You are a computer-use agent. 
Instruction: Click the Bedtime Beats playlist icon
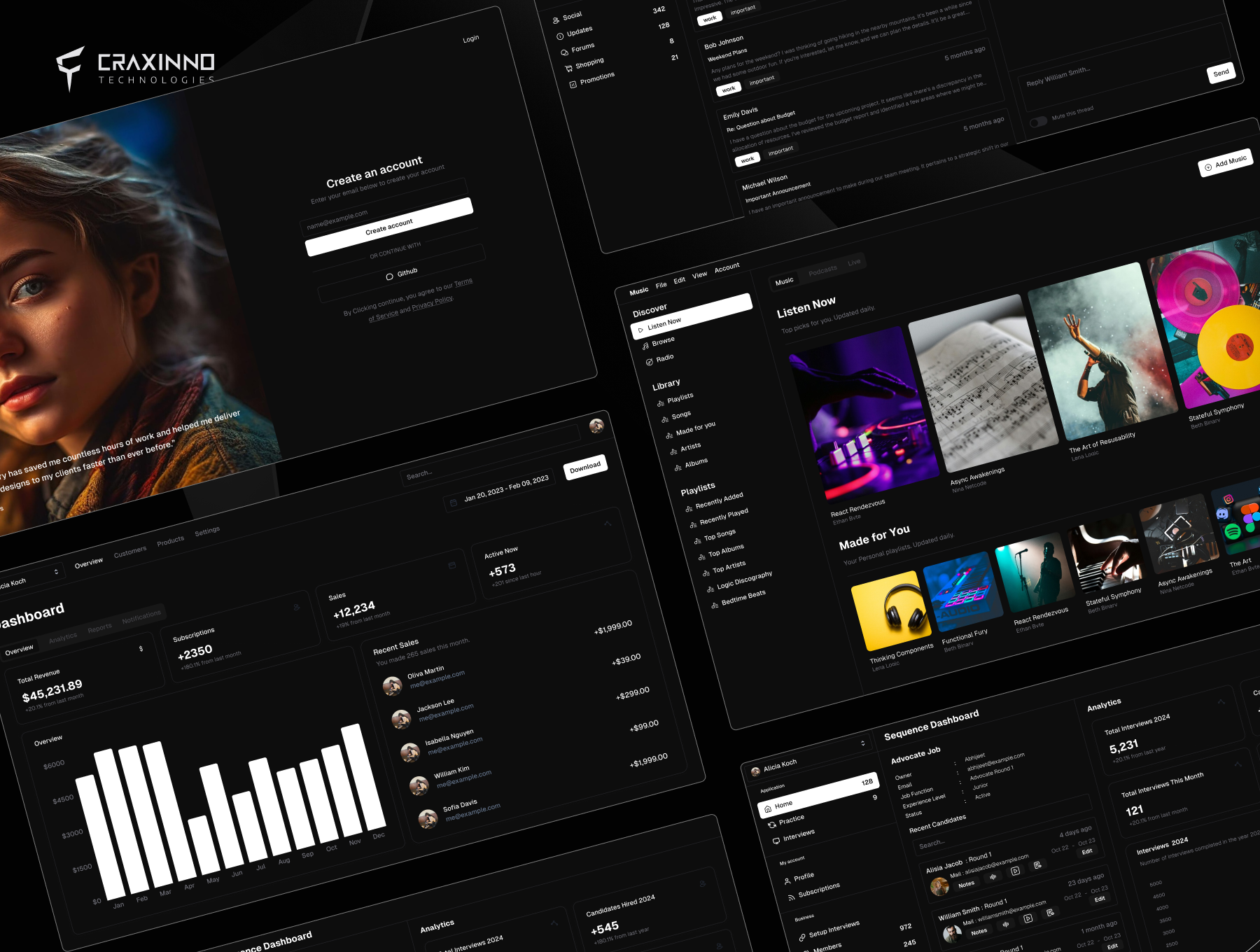point(715,605)
